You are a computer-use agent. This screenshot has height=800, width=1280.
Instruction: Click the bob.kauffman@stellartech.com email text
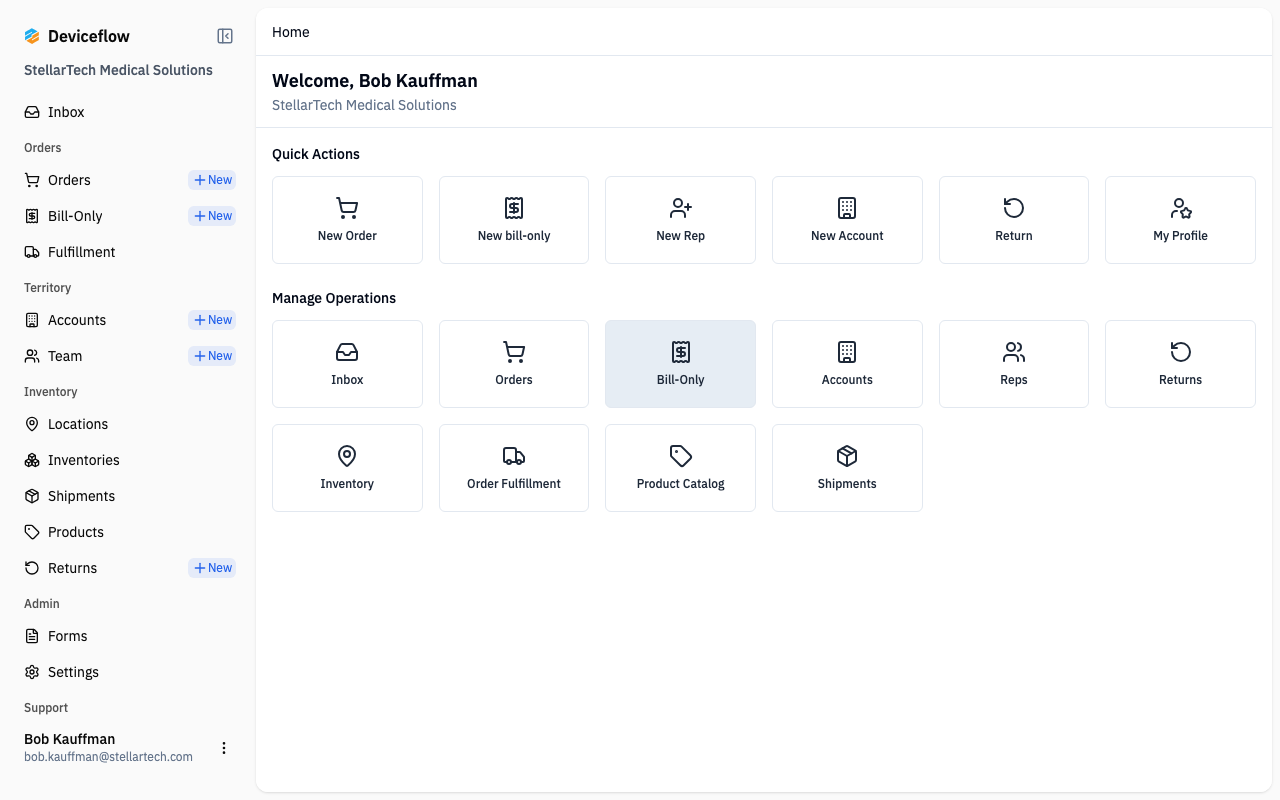click(108, 757)
